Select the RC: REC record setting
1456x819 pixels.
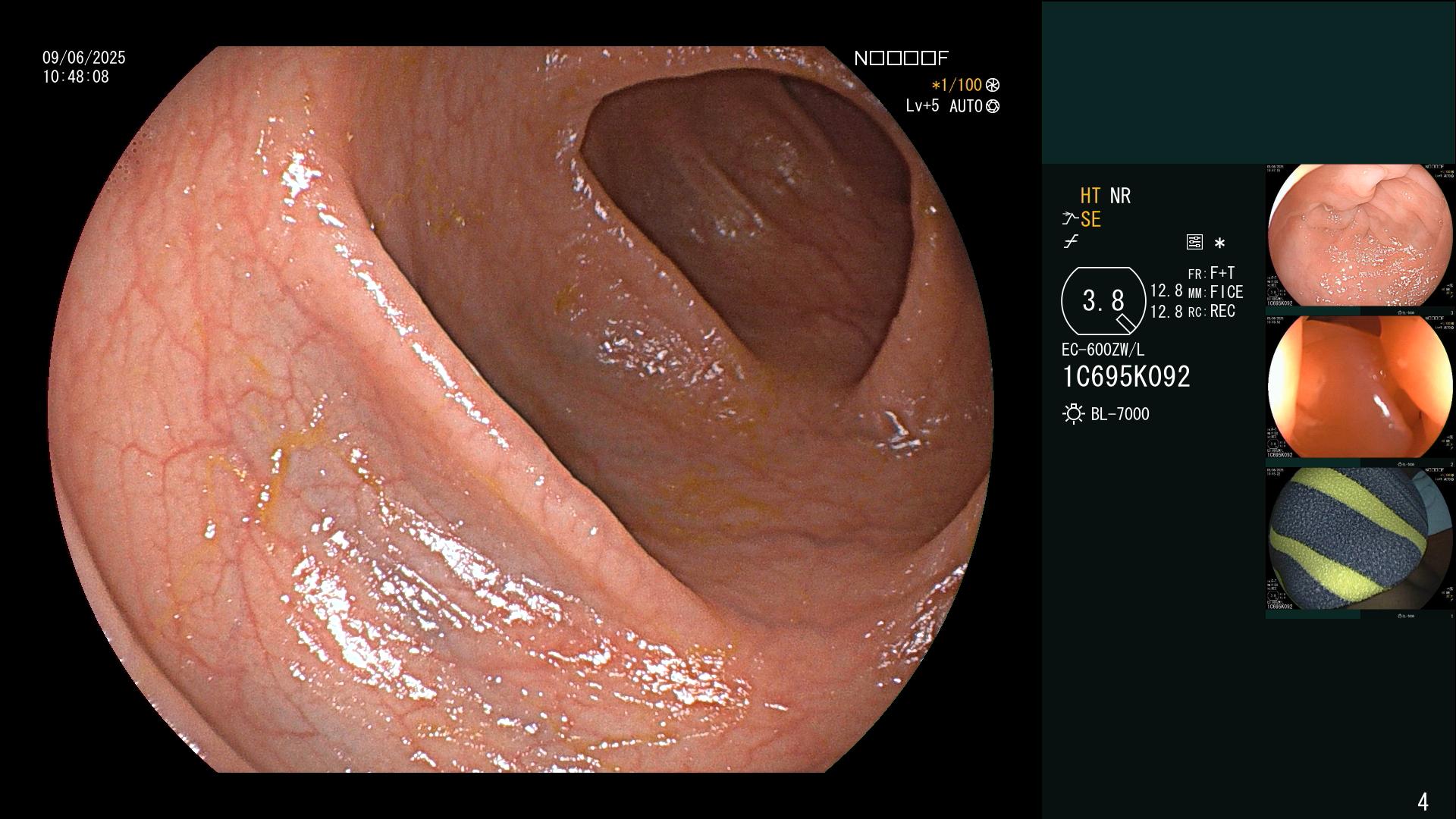coord(1211,311)
